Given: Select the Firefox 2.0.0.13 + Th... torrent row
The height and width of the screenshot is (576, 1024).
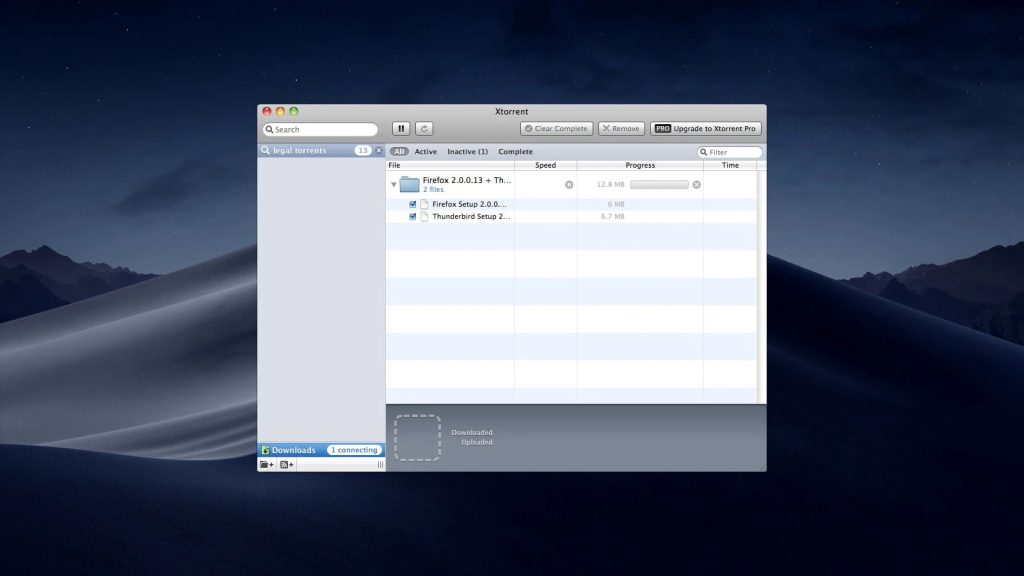Looking at the screenshot, I should click(571, 184).
